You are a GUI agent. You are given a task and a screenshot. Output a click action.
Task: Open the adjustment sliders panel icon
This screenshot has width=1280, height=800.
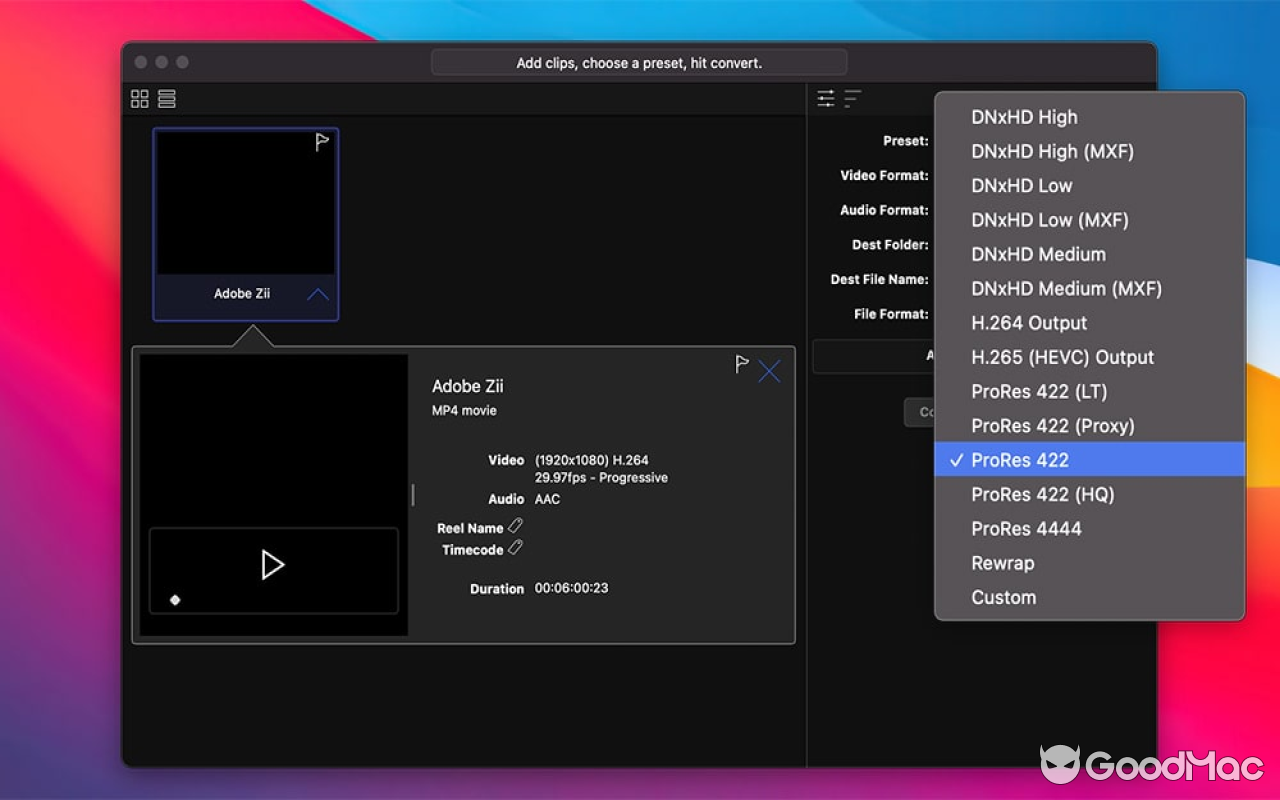pyautogui.click(x=827, y=98)
